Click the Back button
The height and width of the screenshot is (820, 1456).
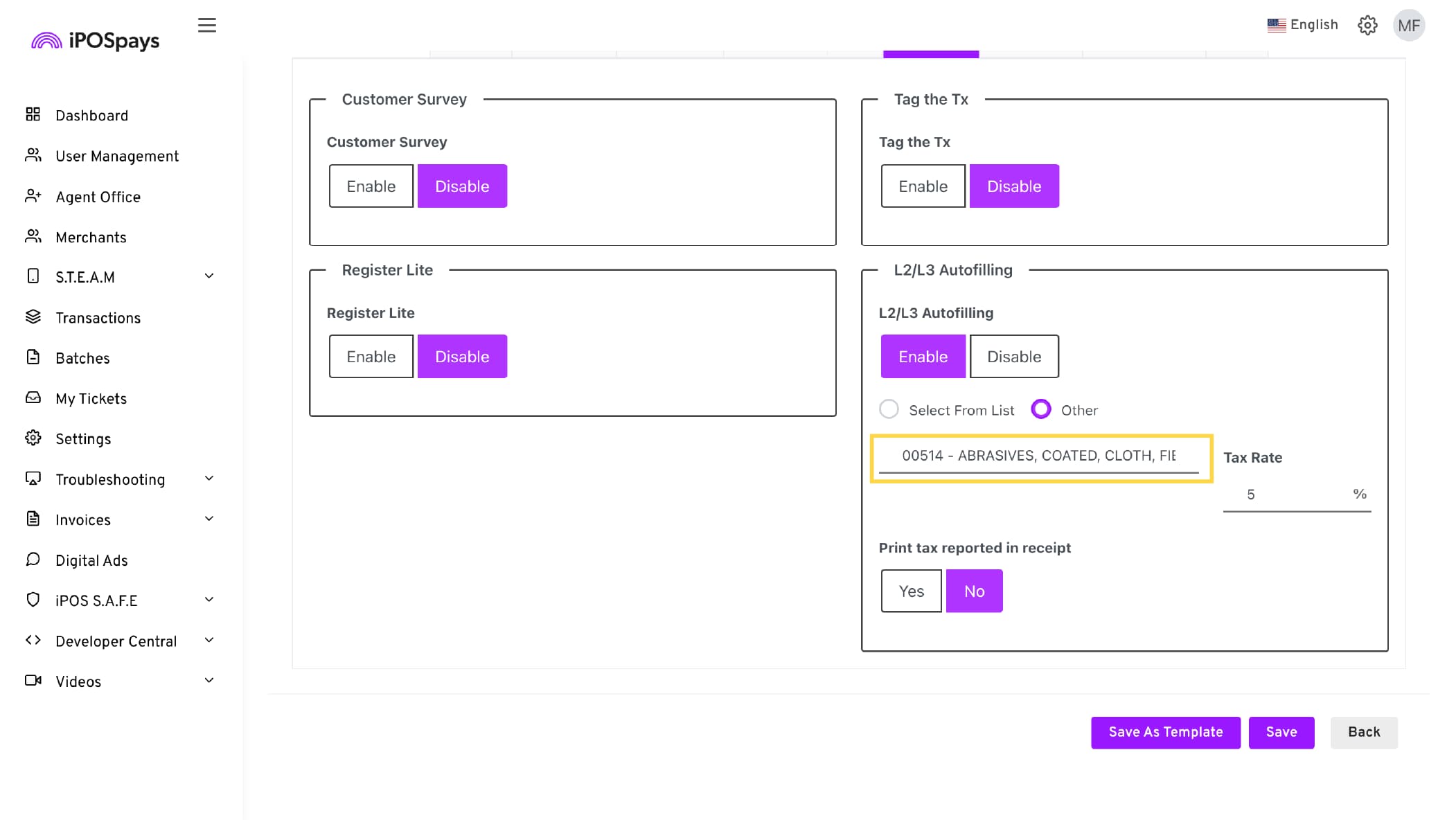click(1363, 732)
